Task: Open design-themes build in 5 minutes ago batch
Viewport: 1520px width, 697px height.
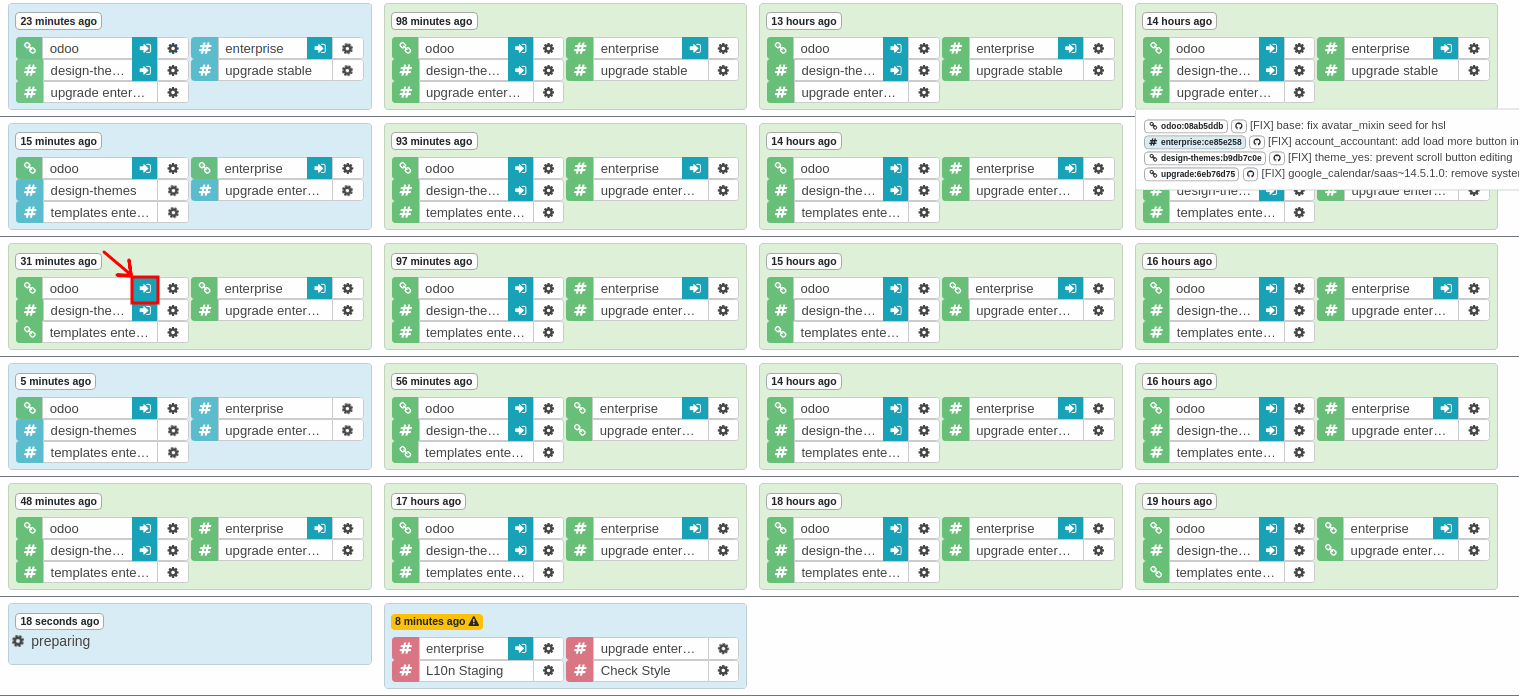Action: click(93, 431)
